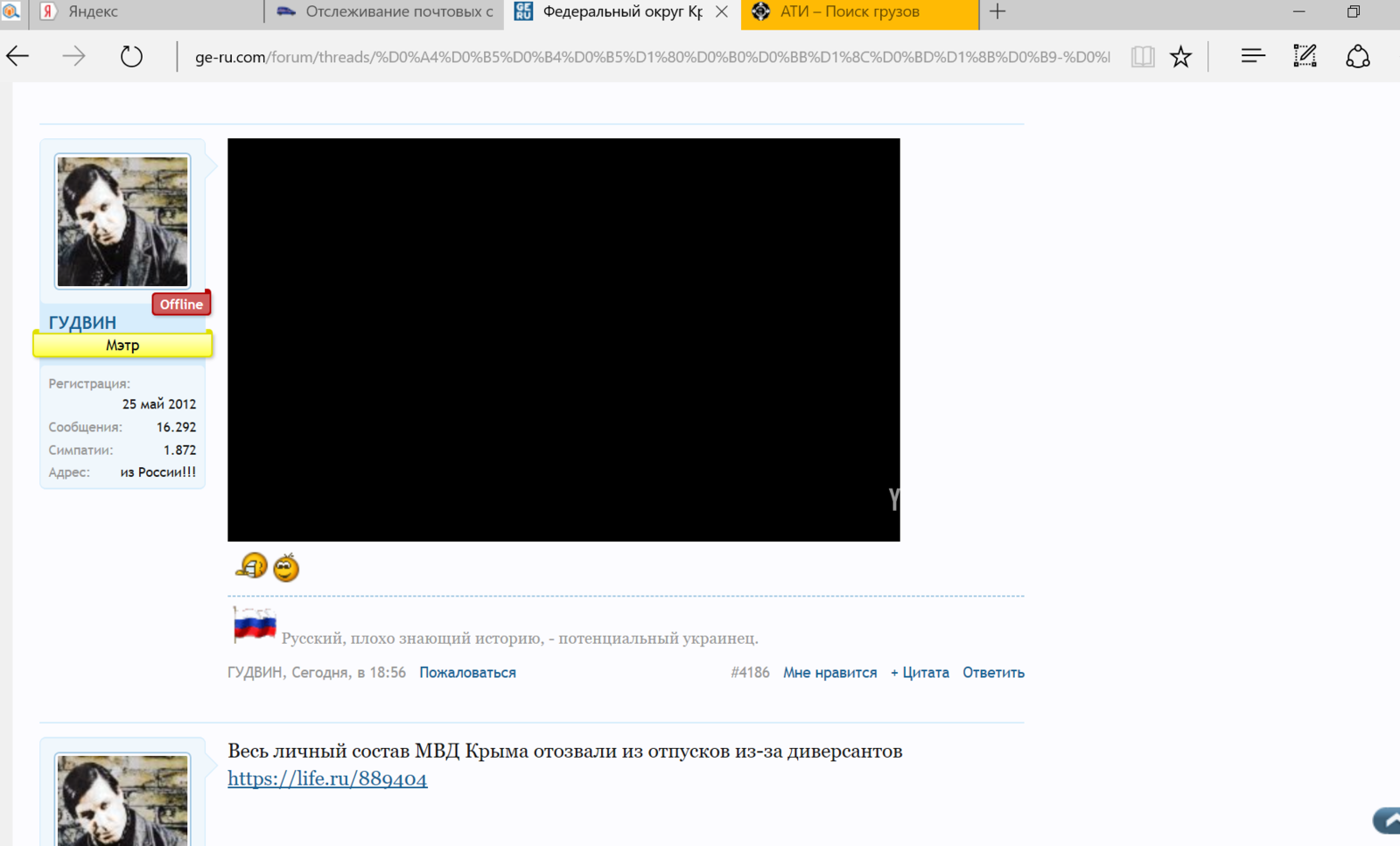
Task: Click the Мэтр rank banner
Action: click(122, 345)
